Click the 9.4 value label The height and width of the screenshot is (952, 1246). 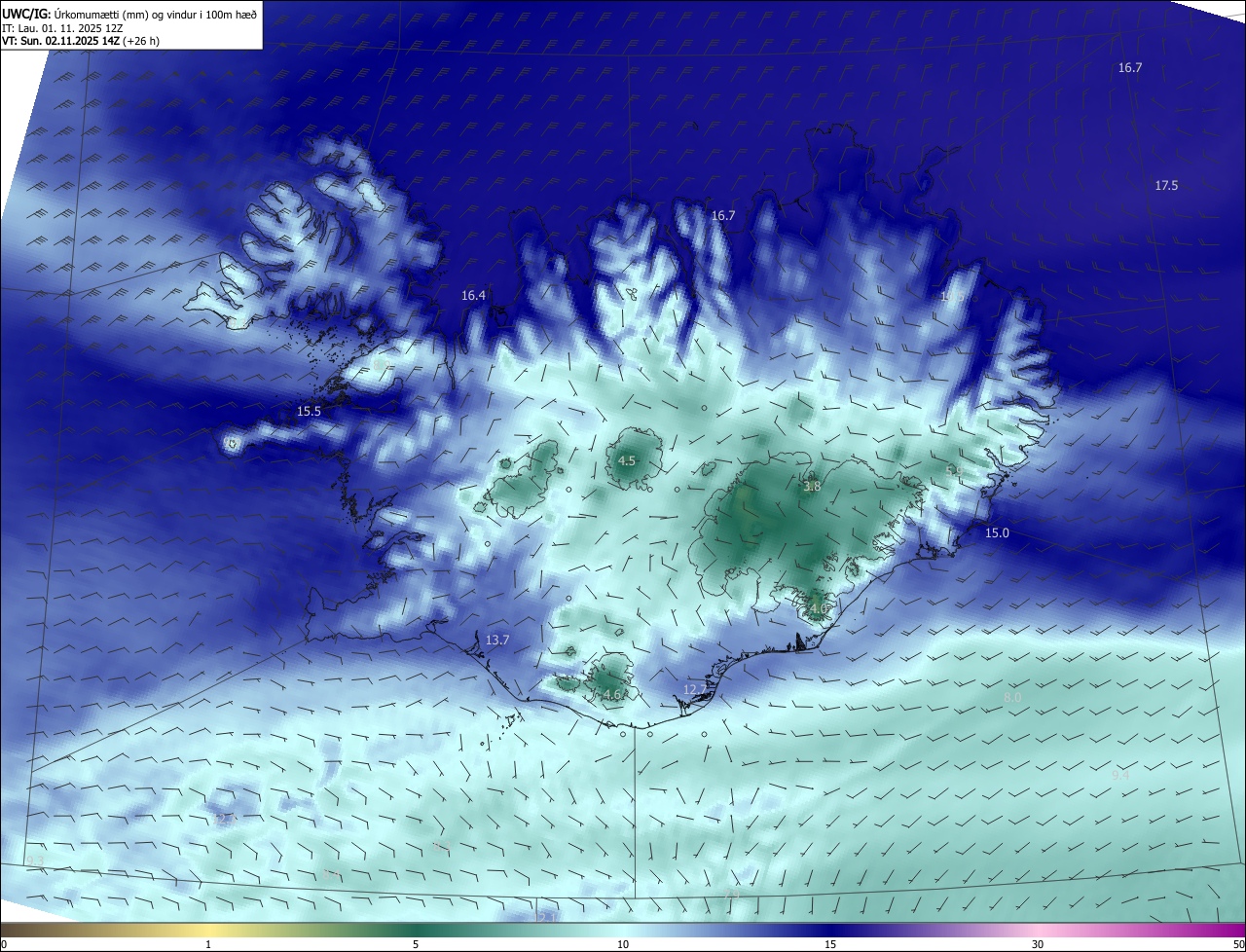pos(1121,775)
